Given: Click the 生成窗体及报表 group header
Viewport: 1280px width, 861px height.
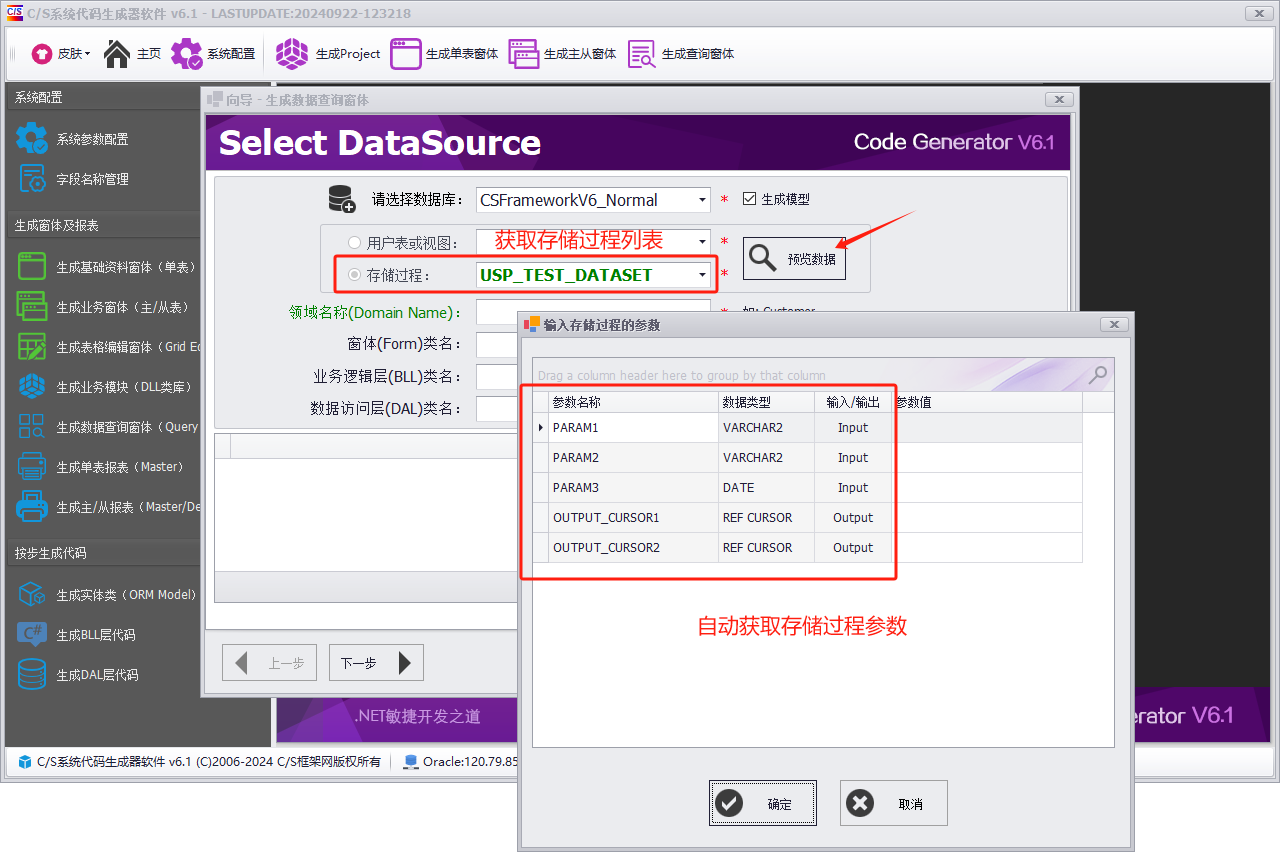Looking at the screenshot, I should tap(102, 225).
